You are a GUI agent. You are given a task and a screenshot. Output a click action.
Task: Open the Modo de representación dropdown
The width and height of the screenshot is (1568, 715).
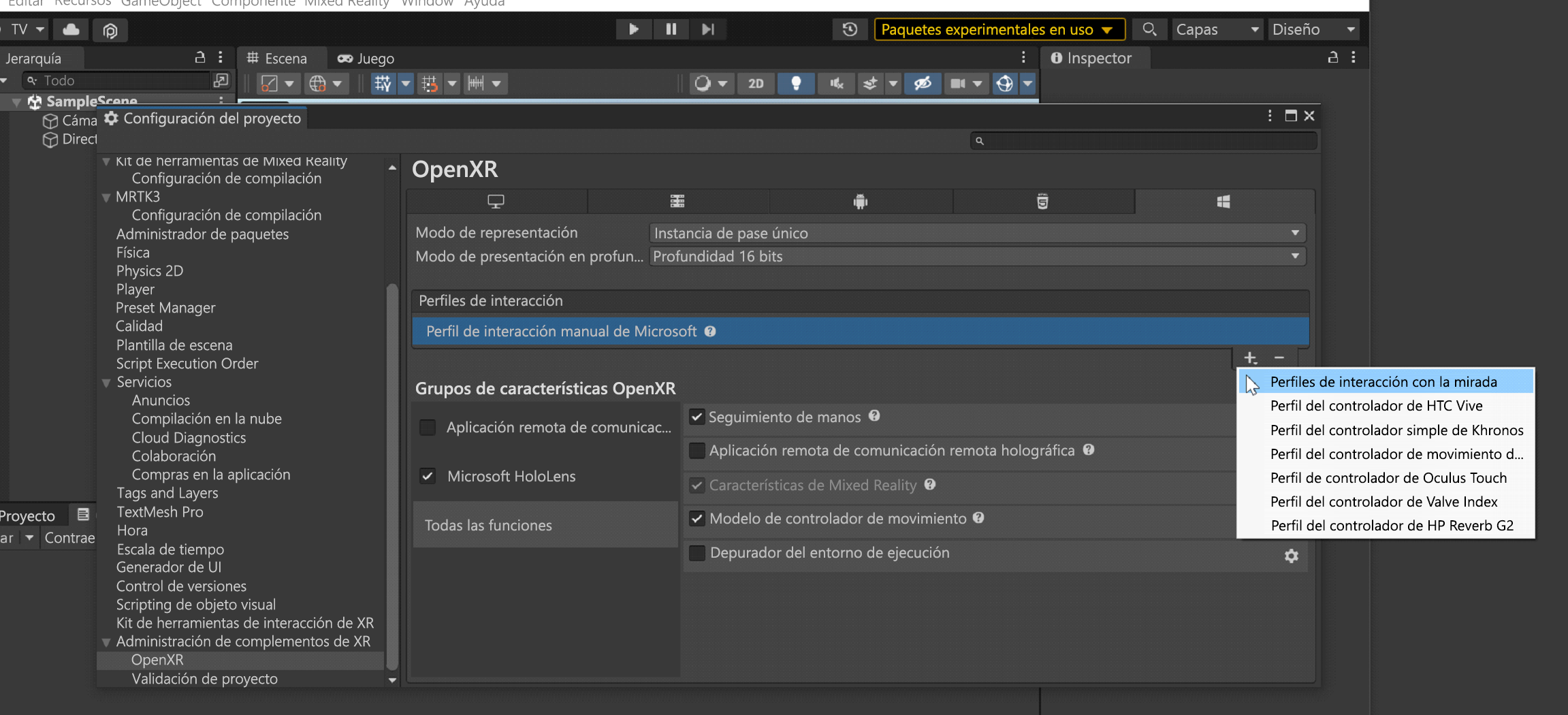(x=976, y=232)
